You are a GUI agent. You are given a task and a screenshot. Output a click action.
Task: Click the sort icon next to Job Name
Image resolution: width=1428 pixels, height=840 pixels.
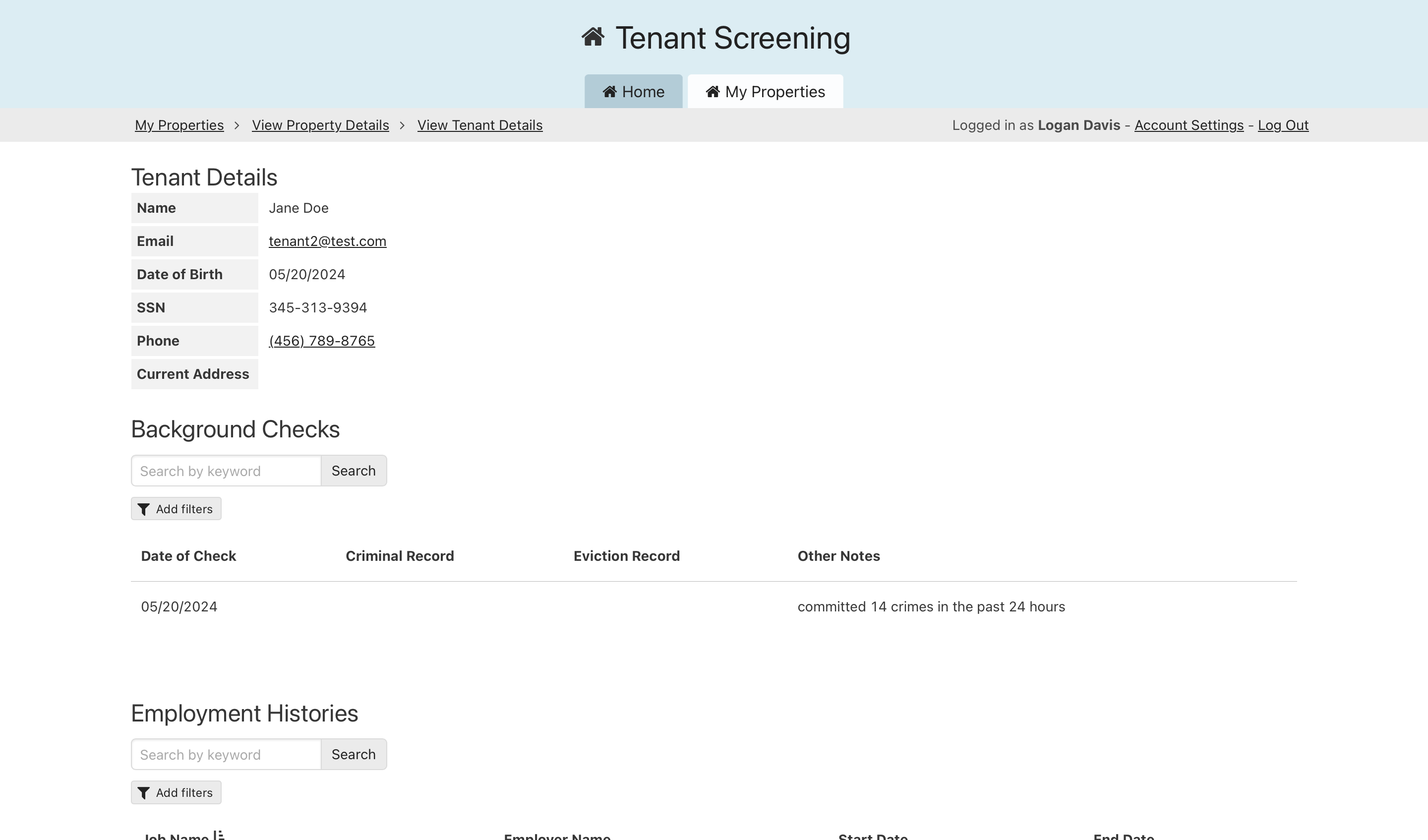coord(219,835)
